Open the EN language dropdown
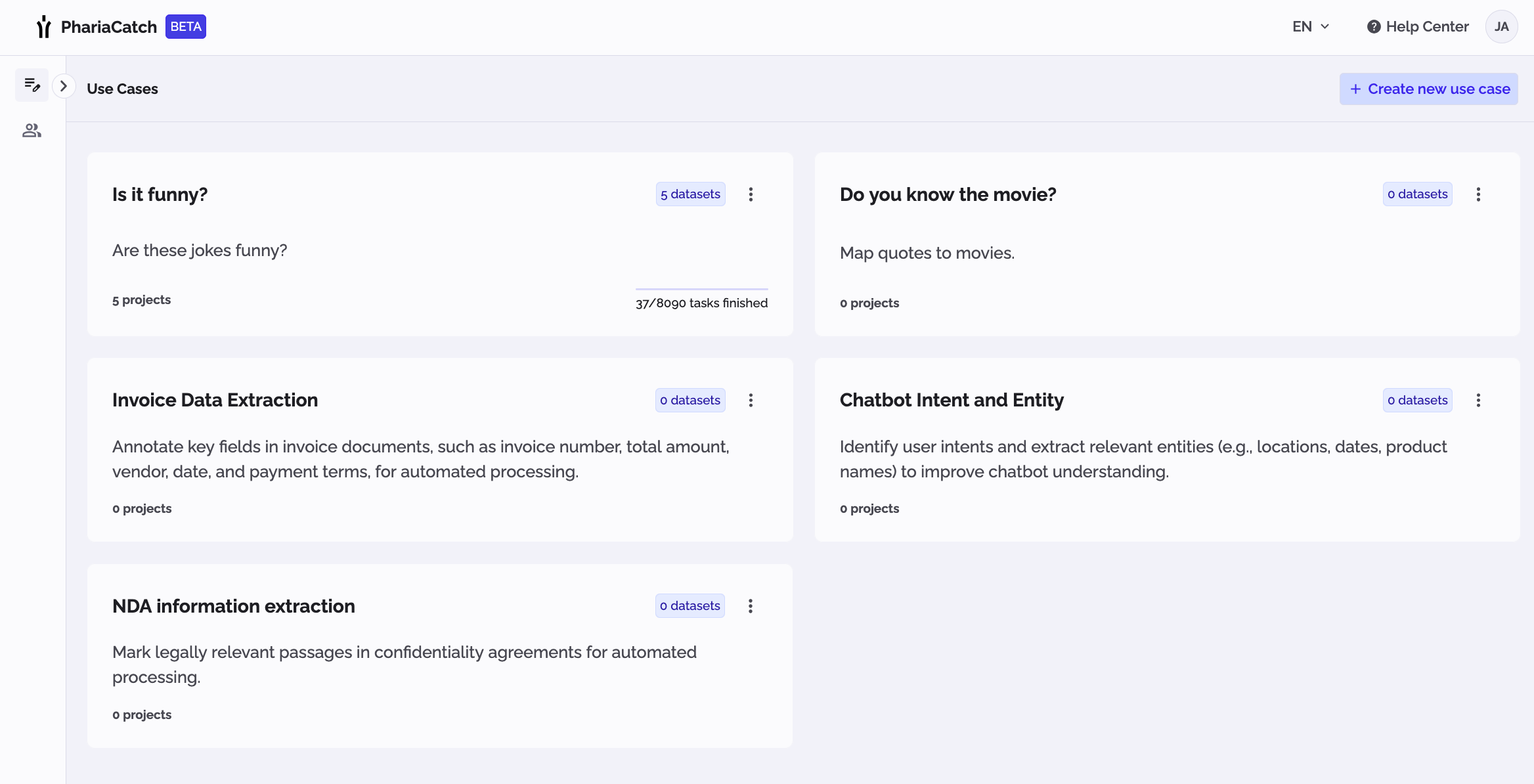The image size is (1534, 784). click(x=1309, y=26)
